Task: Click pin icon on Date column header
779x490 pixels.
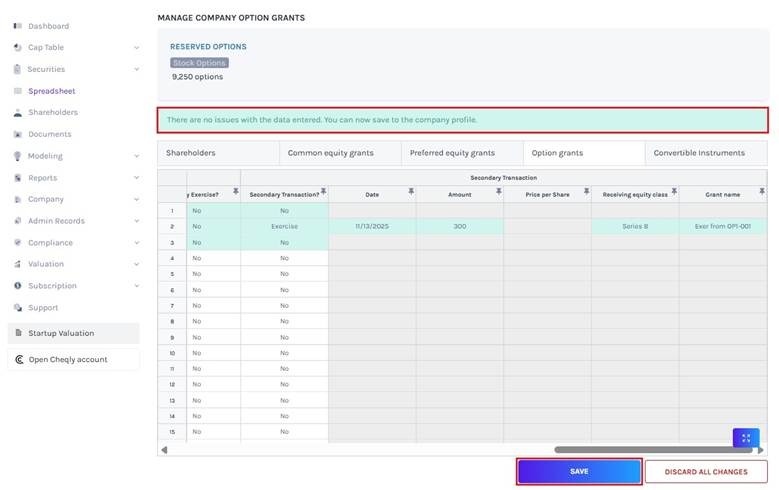Action: [409, 190]
